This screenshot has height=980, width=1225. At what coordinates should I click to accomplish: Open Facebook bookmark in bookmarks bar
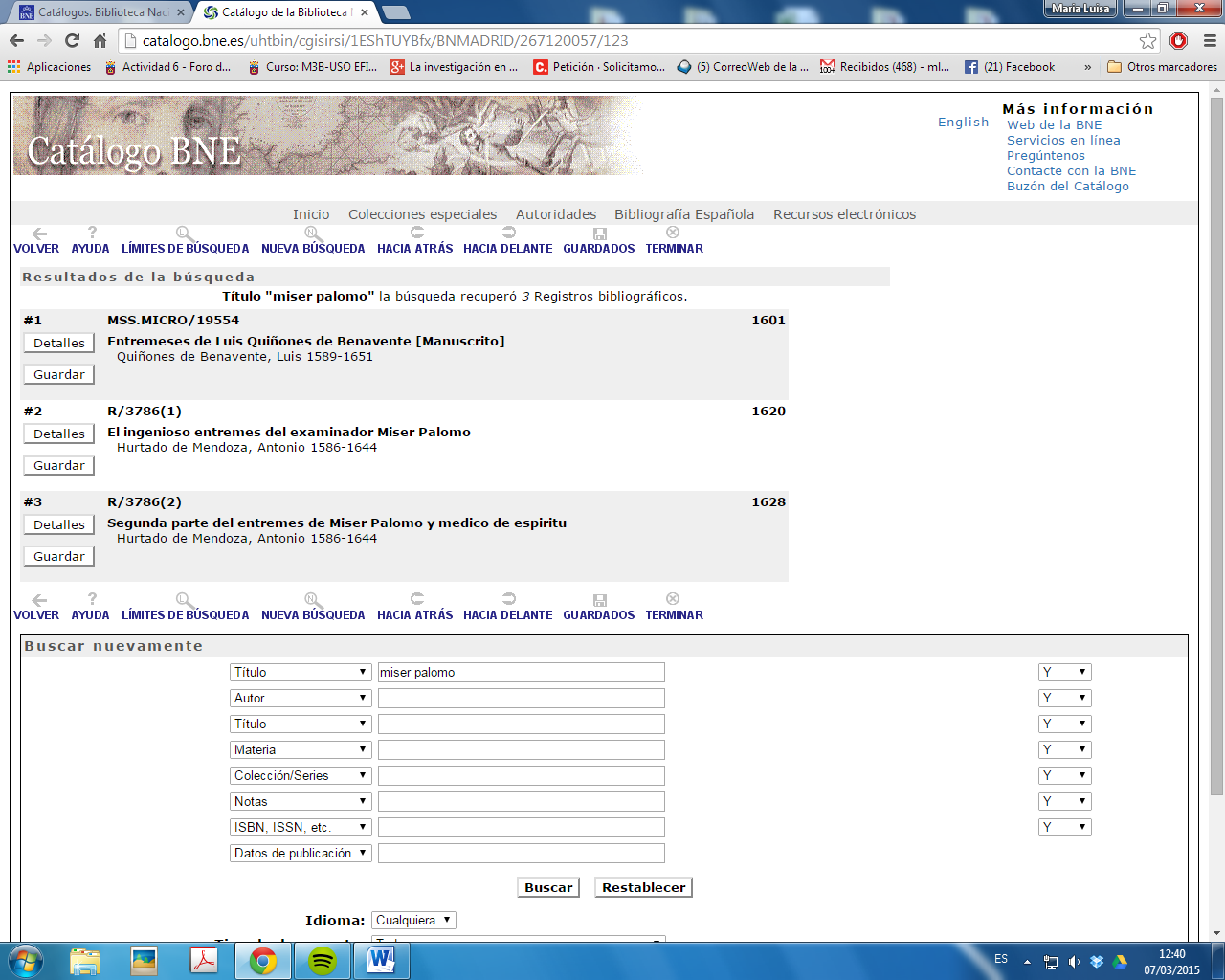(1010, 67)
